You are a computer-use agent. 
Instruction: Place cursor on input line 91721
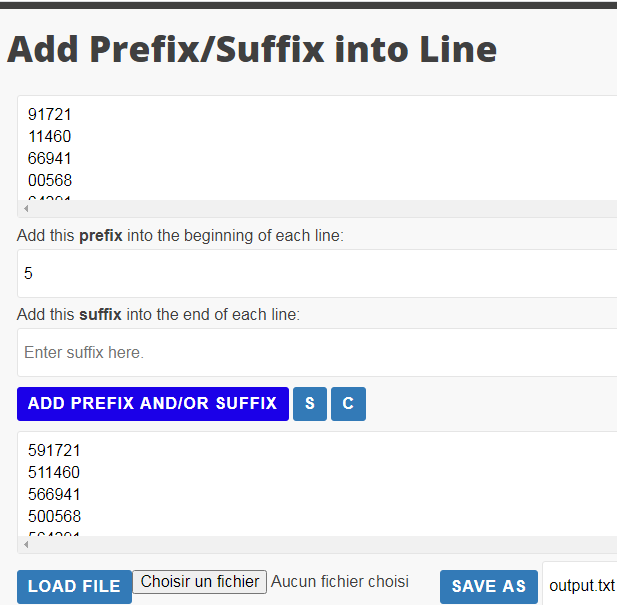[50, 115]
